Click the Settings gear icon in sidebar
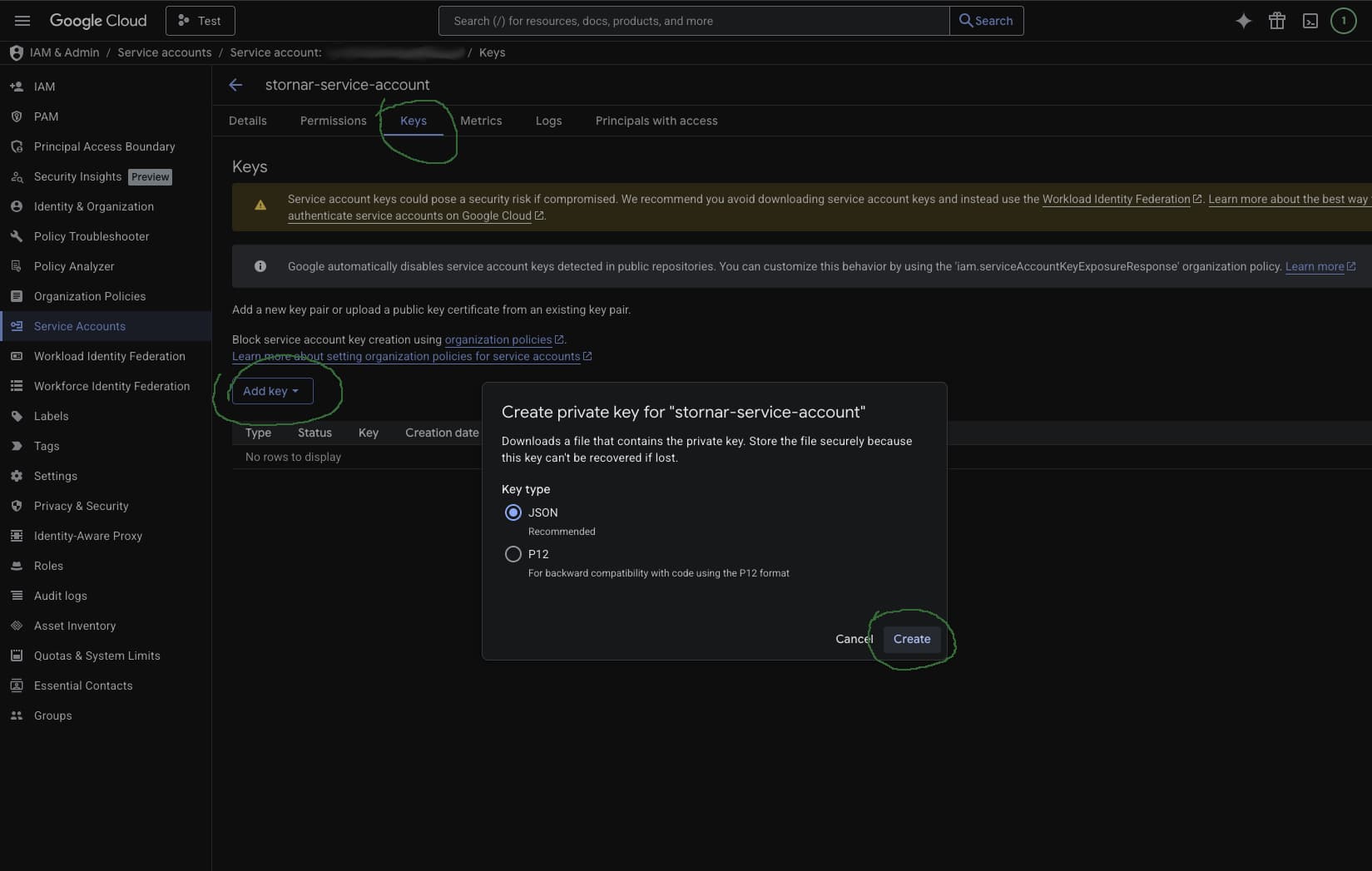The height and width of the screenshot is (871, 1372). 17,476
